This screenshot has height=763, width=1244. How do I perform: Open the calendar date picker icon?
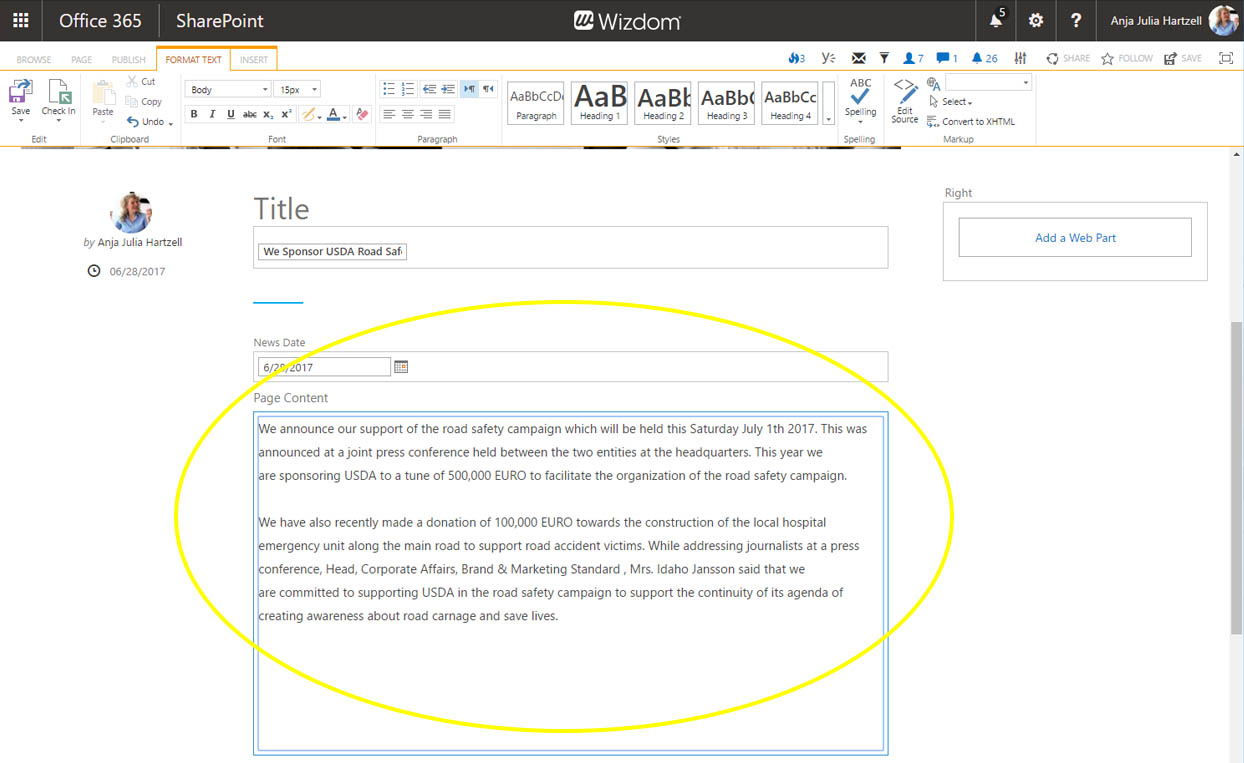401,367
